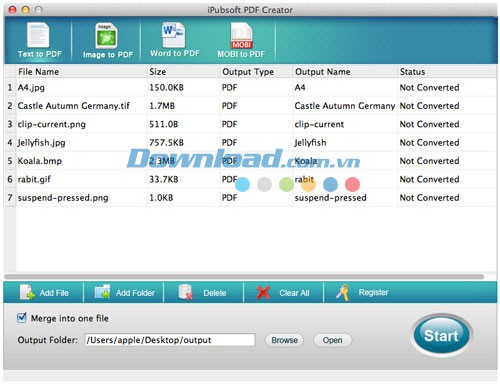Select Jellyfish.jpg file name
The image size is (500, 387).
[41, 143]
